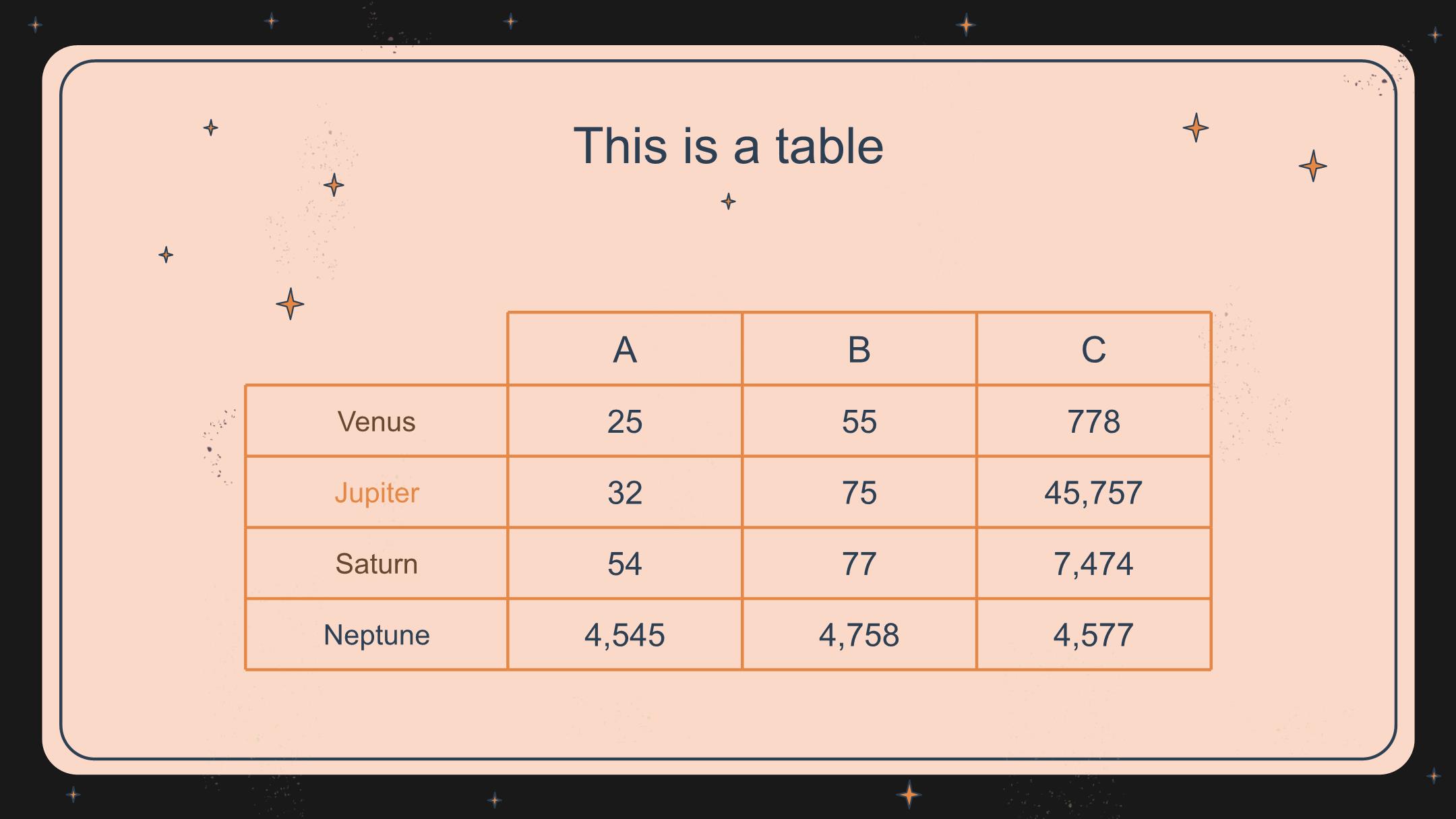Click the Jupiter cell with value 32

(x=624, y=493)
